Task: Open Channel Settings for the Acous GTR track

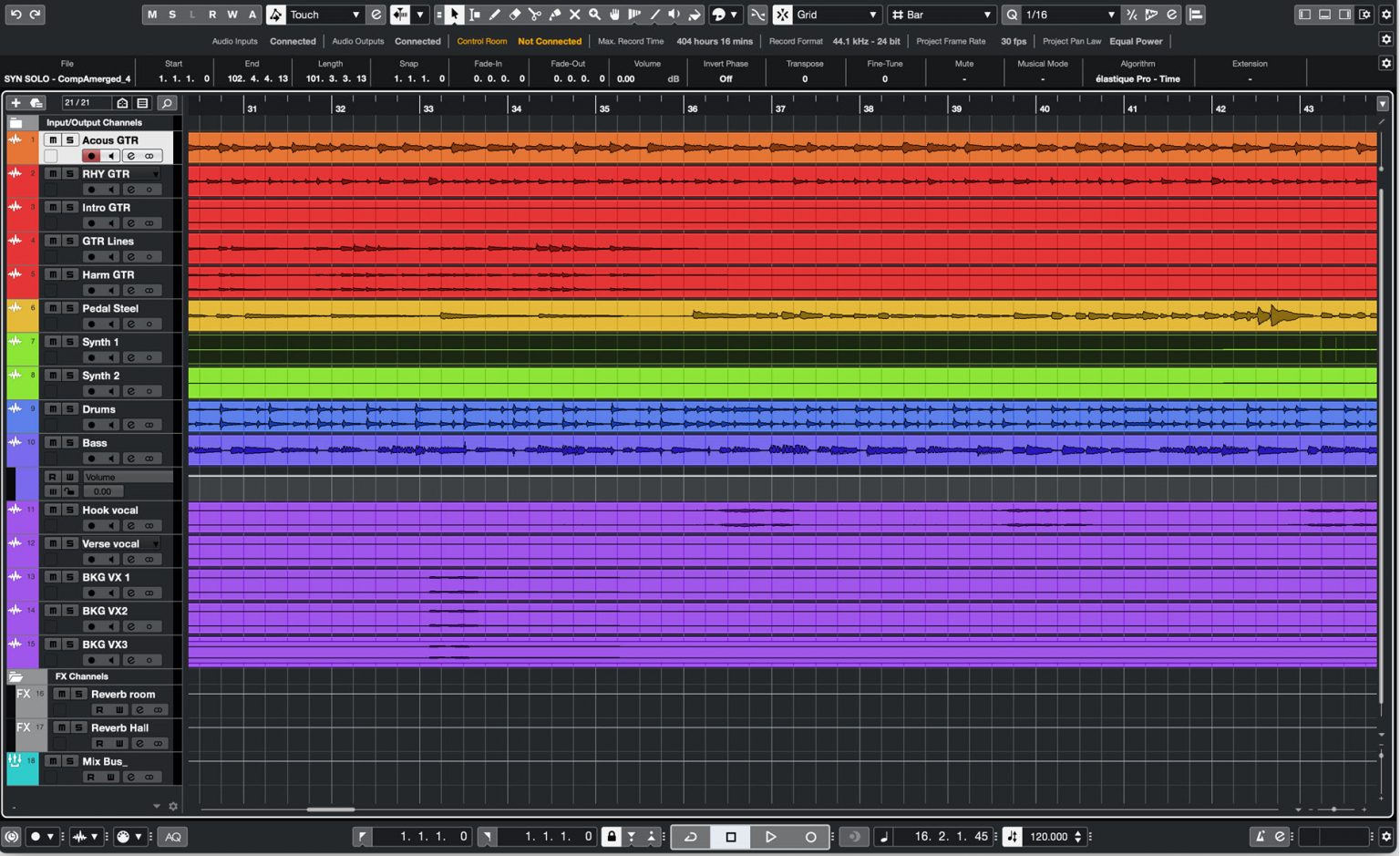Action: [x=130, y=155]
